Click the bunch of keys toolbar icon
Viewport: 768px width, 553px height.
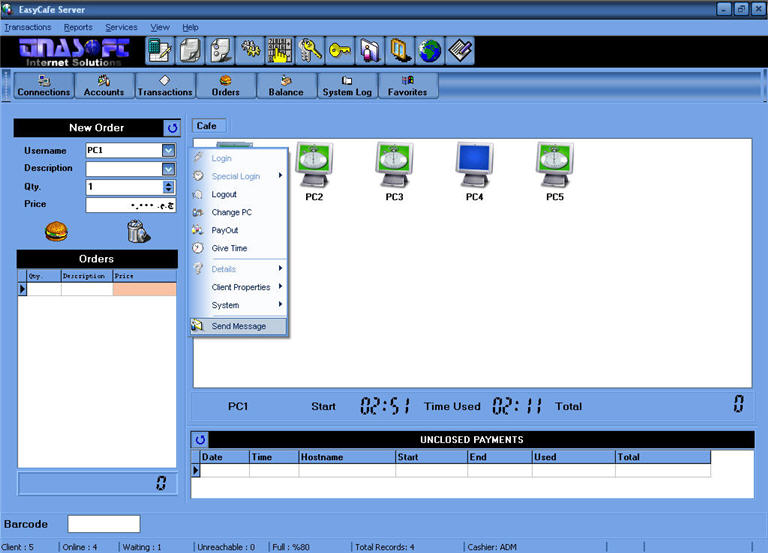[x=310, y=51]
